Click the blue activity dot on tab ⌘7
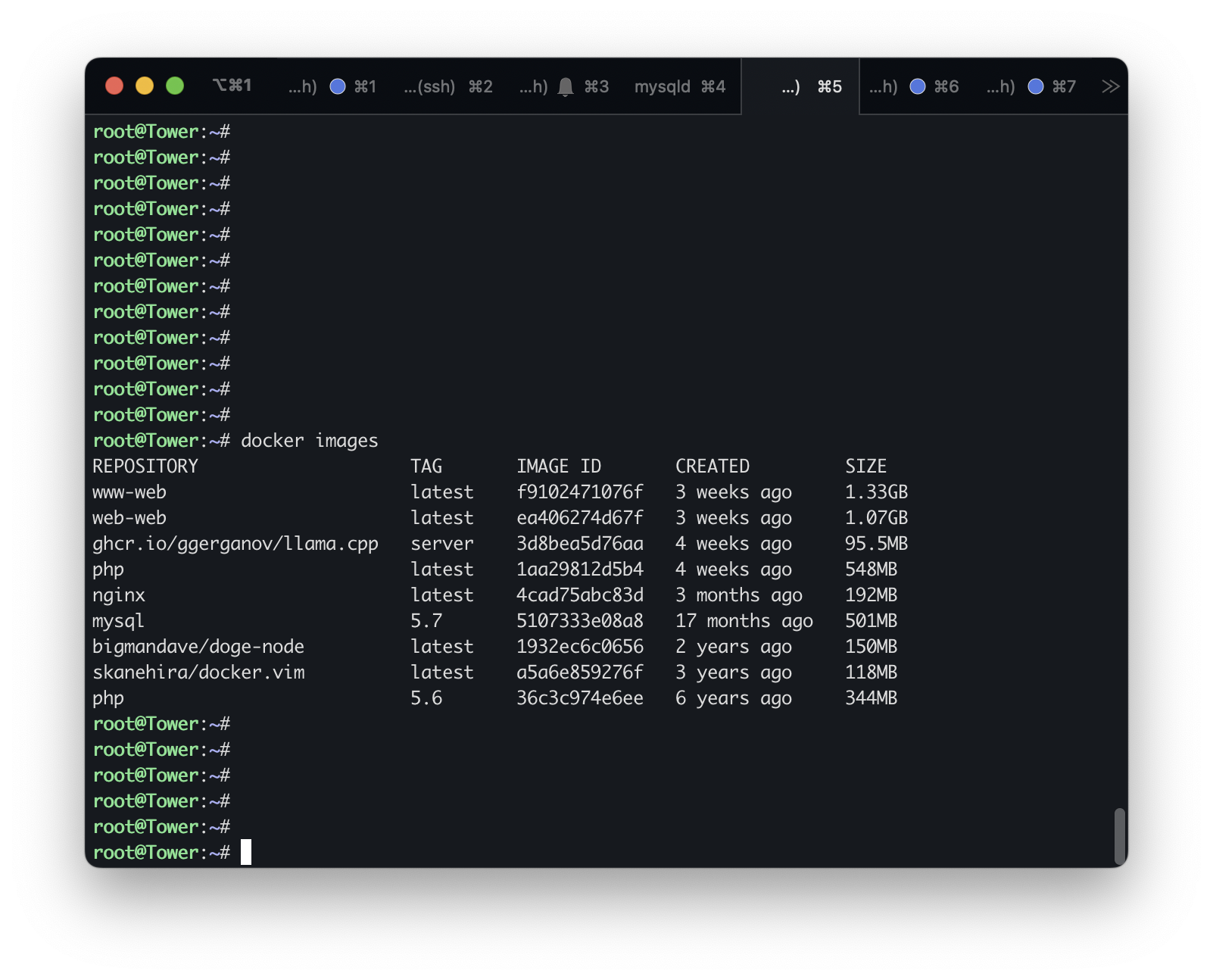Screen dimensions: 1213x980 point(1036,86)
